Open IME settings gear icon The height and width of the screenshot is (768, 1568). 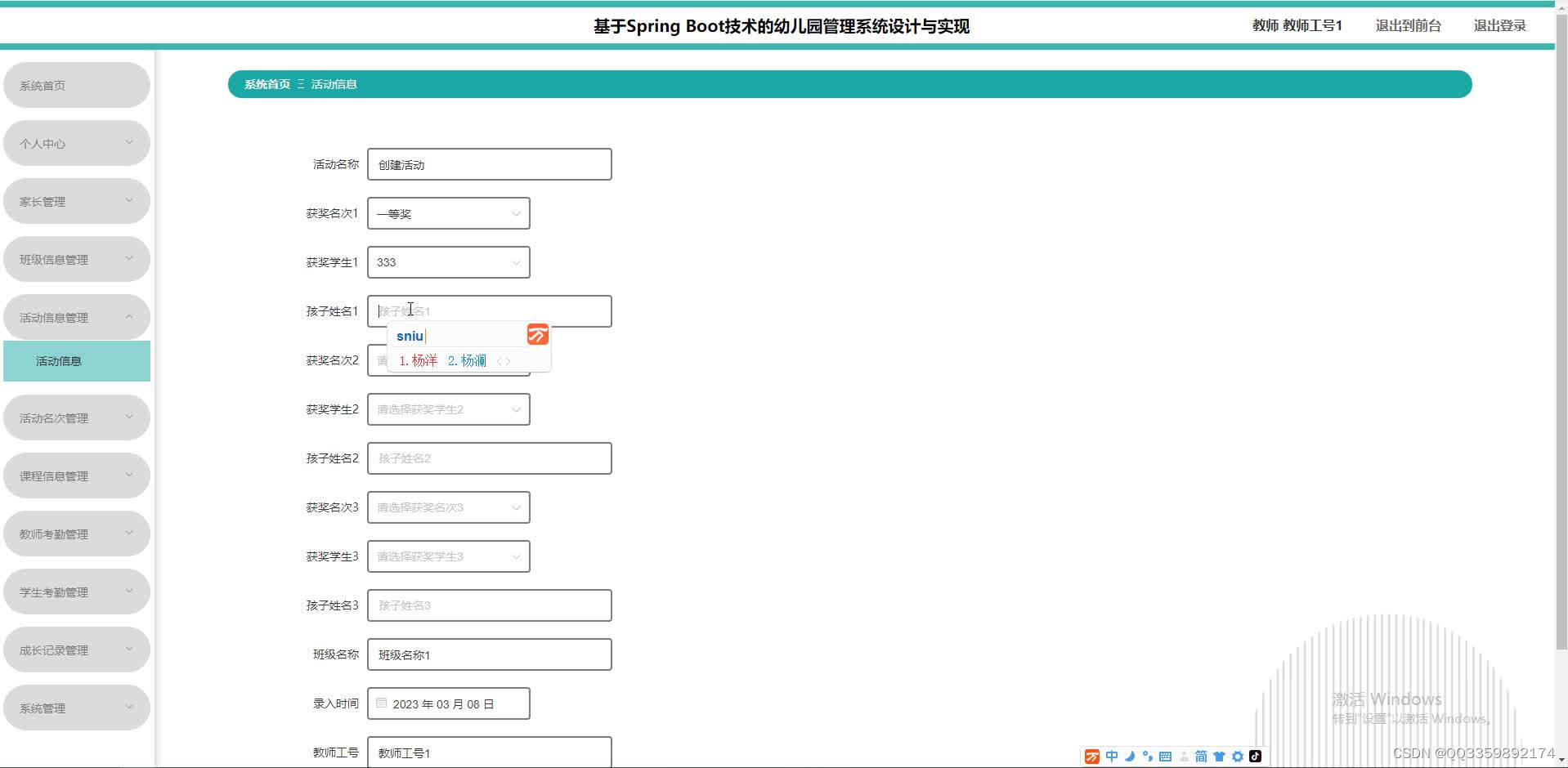tap(1237, 757)
